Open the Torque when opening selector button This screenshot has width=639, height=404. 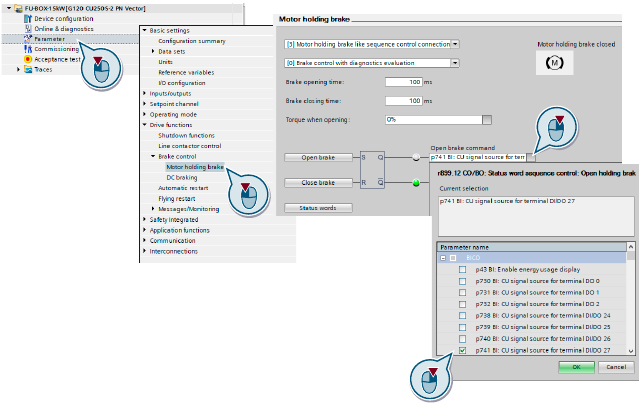[x=487, y=119]
